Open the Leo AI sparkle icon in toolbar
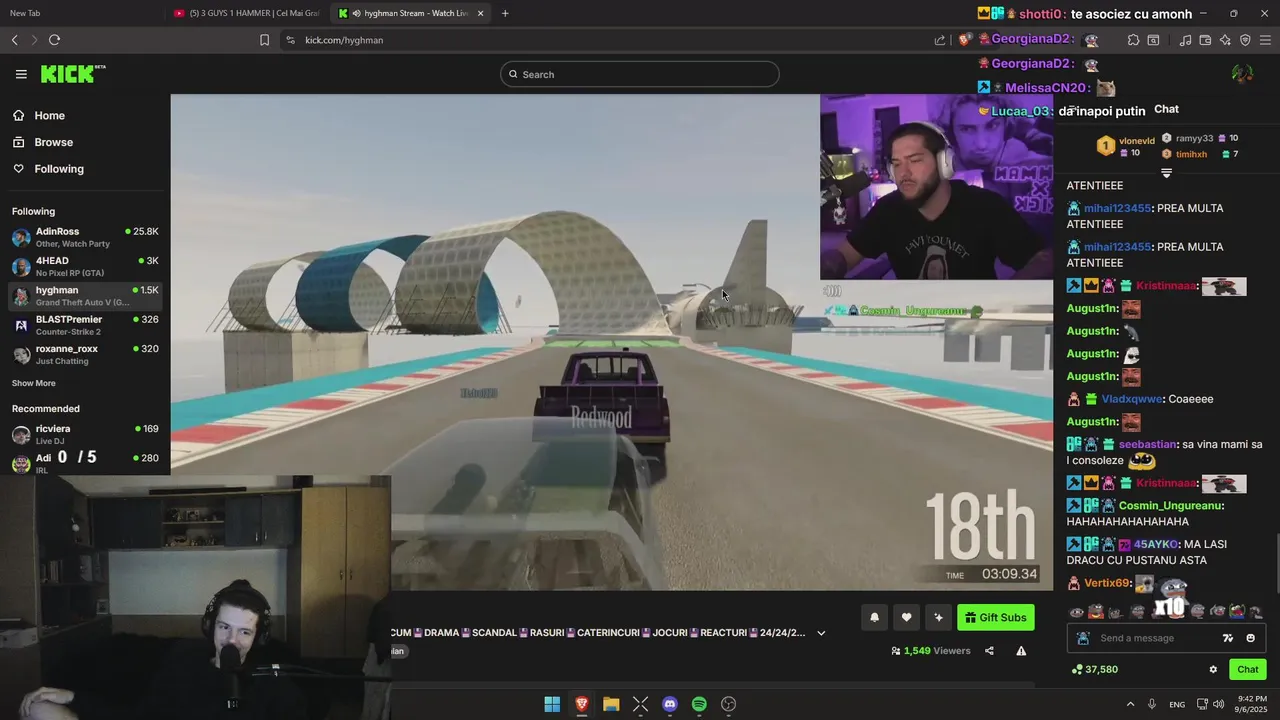 [1225, 40]
